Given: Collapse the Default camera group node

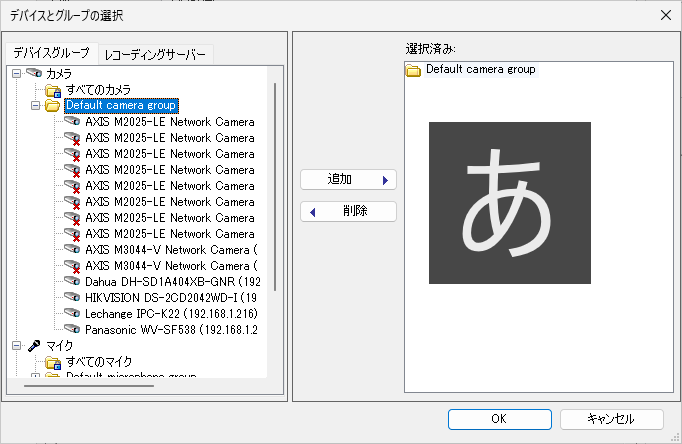Looking at the screenshot, I should click(x=36, y=106).
